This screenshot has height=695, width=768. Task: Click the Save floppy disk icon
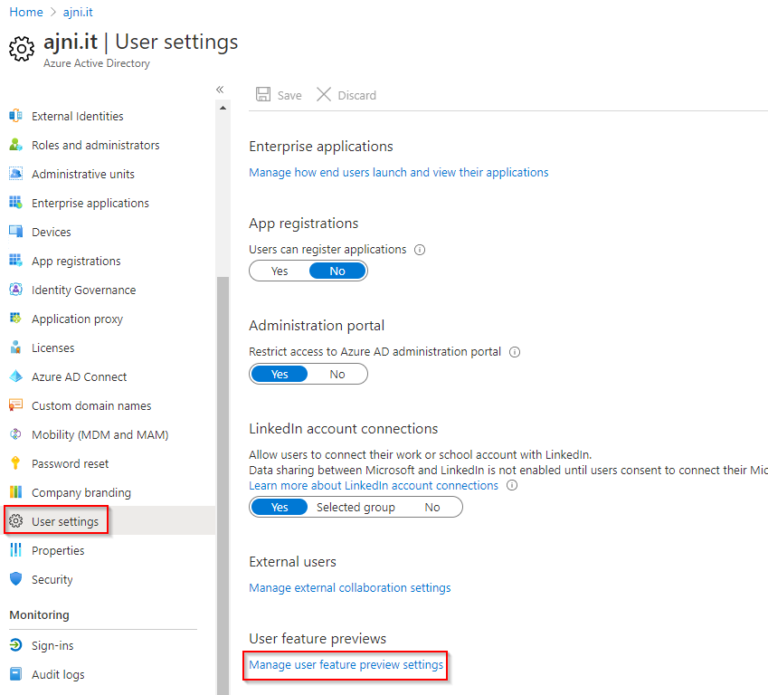(263, 94)
